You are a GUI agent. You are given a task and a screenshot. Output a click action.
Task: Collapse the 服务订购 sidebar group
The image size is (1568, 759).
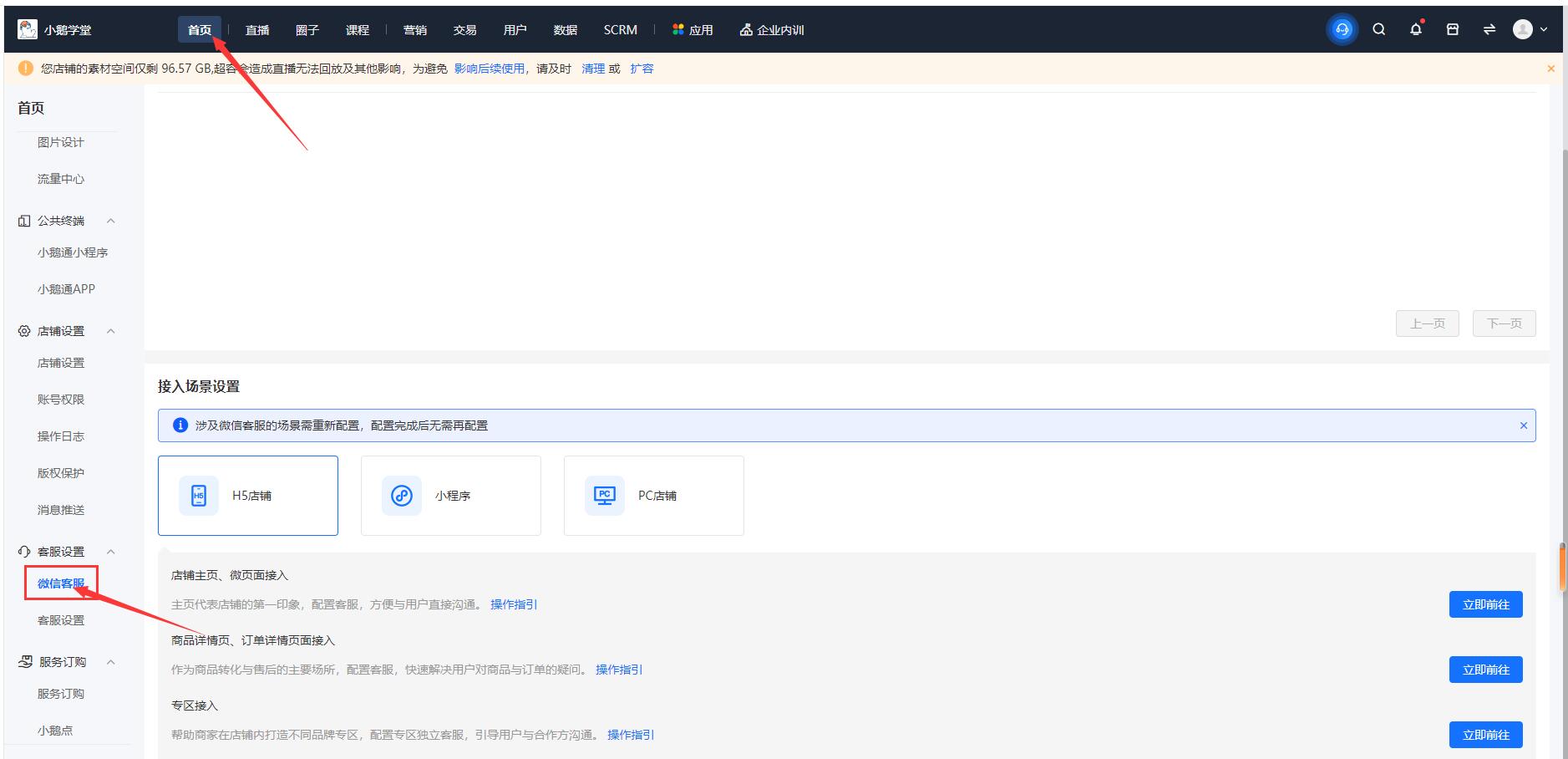[110, 662]
